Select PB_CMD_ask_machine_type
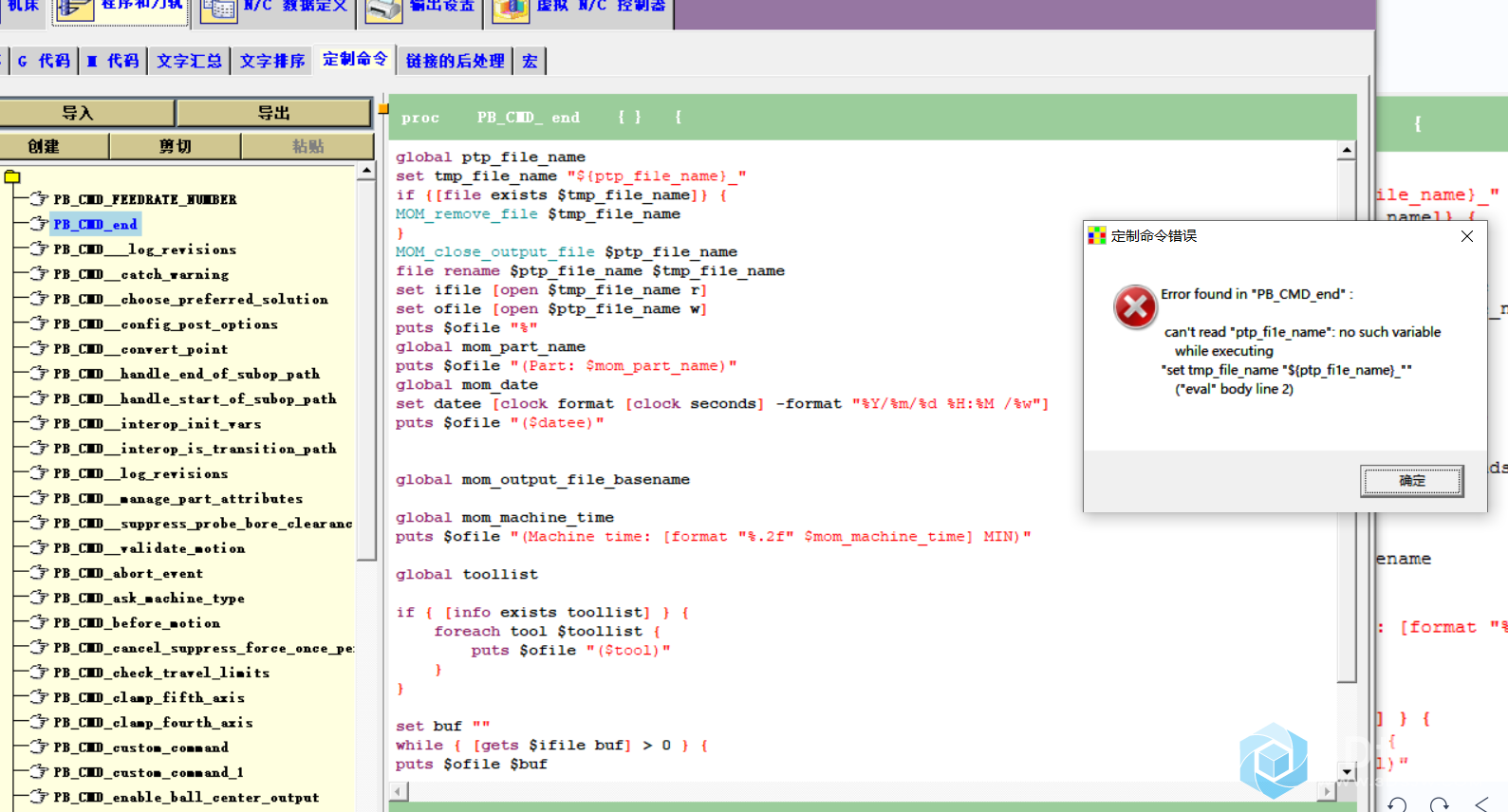 coord(149,598)
